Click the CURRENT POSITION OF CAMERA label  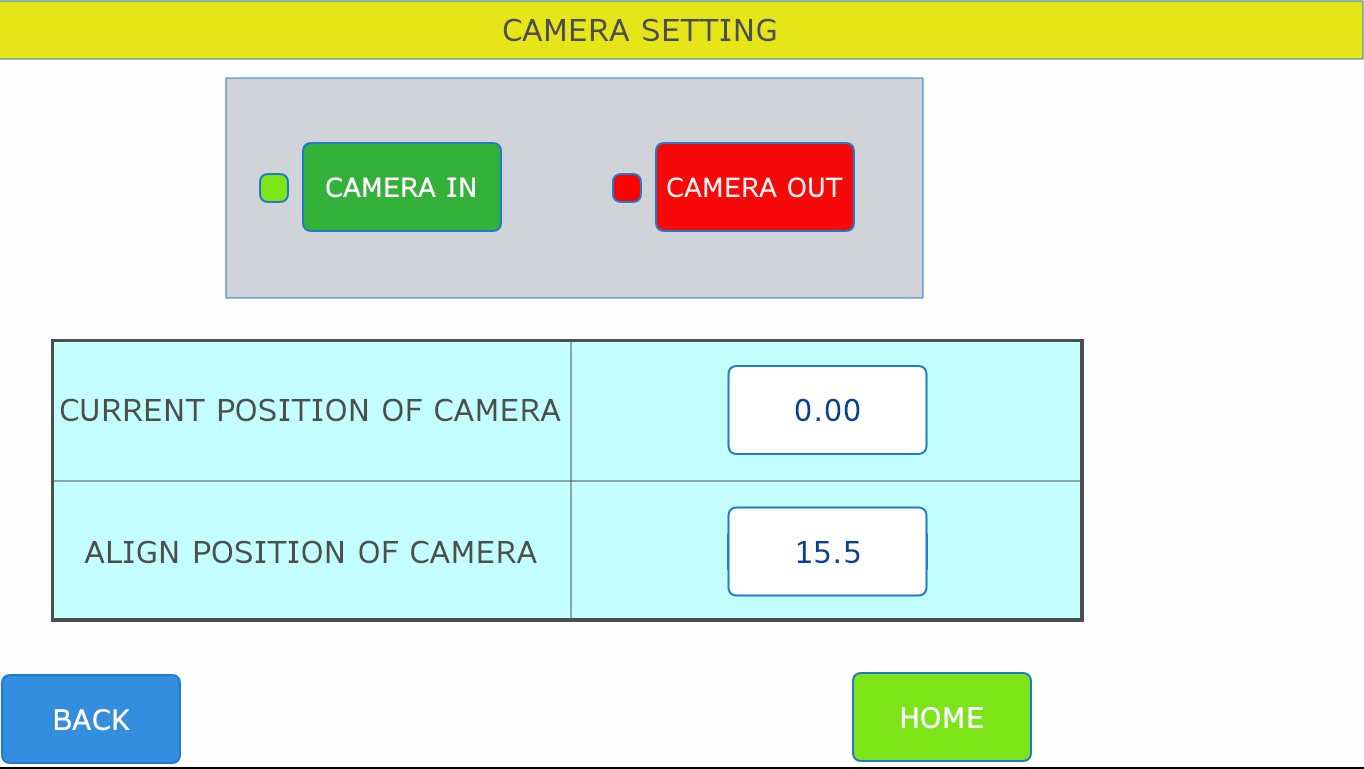point(310,411)
